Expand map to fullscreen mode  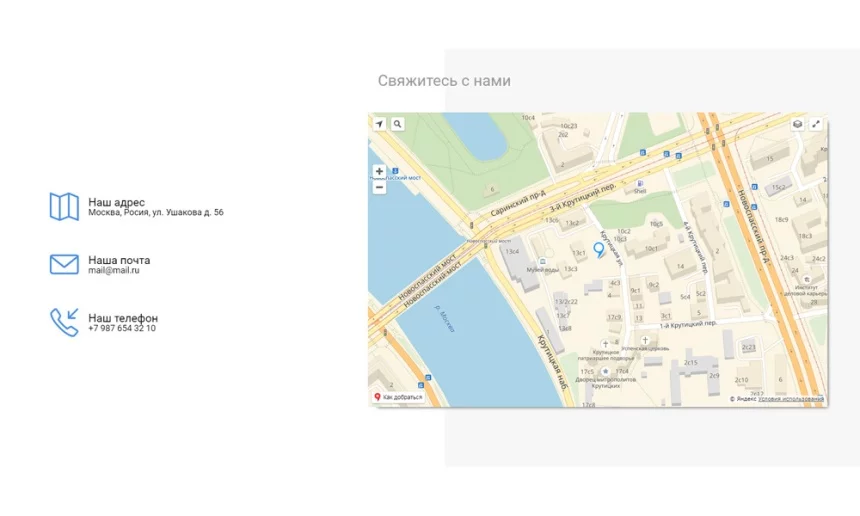(816, 124)
